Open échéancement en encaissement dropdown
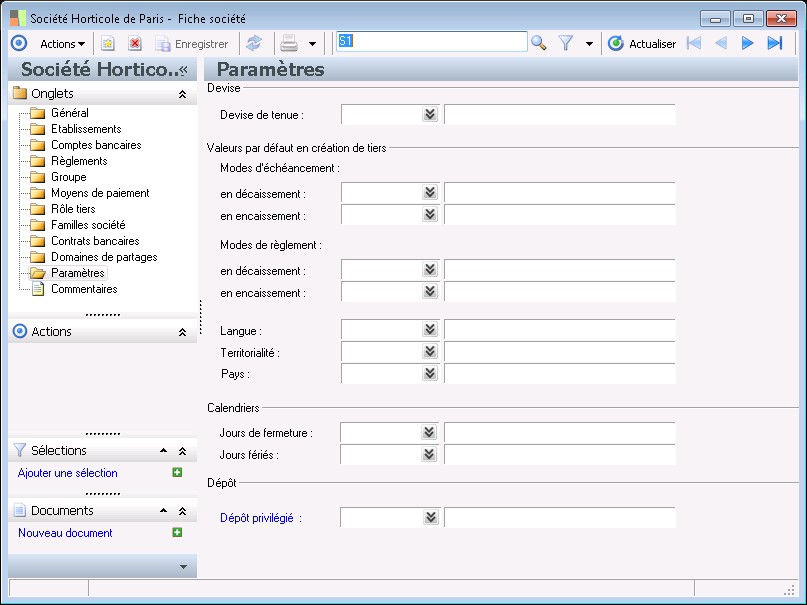This screenshot has width=807, height=605. click(430, 214)
